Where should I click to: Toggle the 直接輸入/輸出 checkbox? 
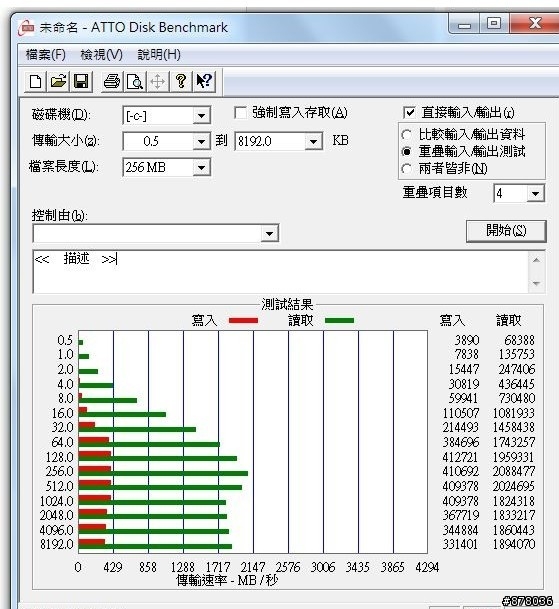pyautogui.click(x=409, y=113)
